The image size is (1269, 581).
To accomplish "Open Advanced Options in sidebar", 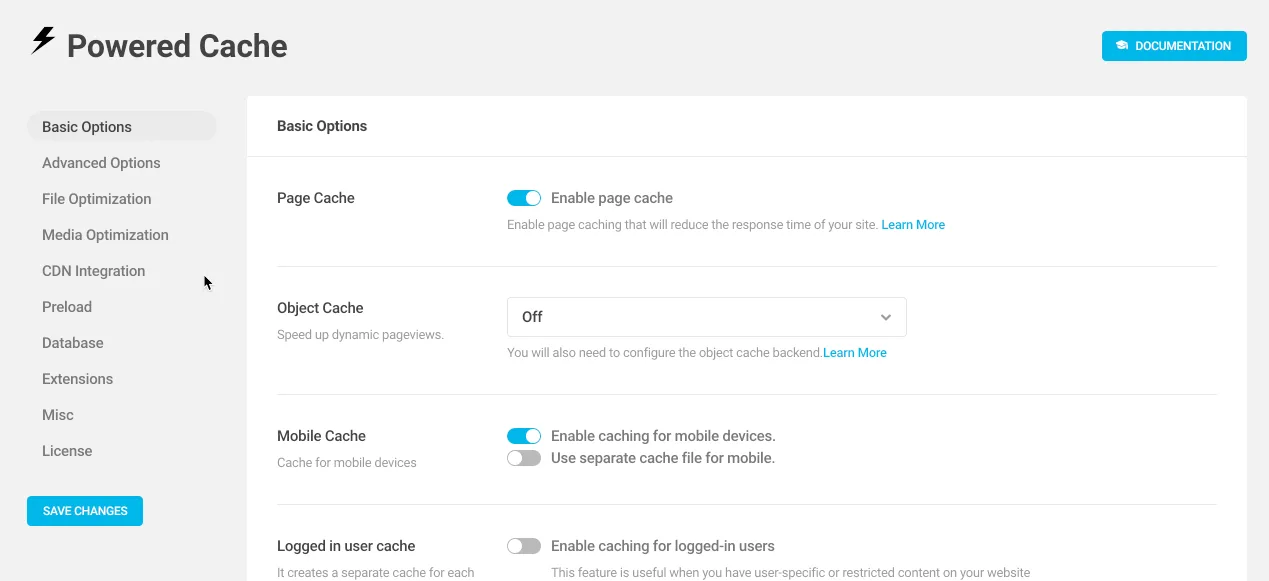I will tap(101, 163).
